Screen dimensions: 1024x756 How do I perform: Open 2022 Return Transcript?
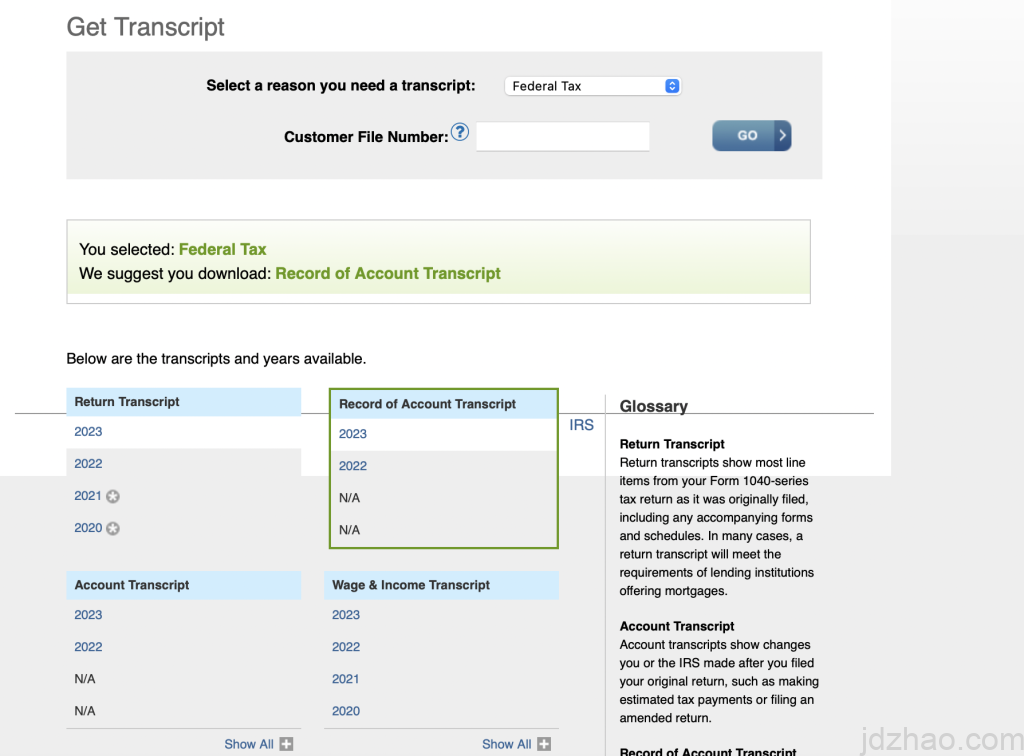(88, 464)
